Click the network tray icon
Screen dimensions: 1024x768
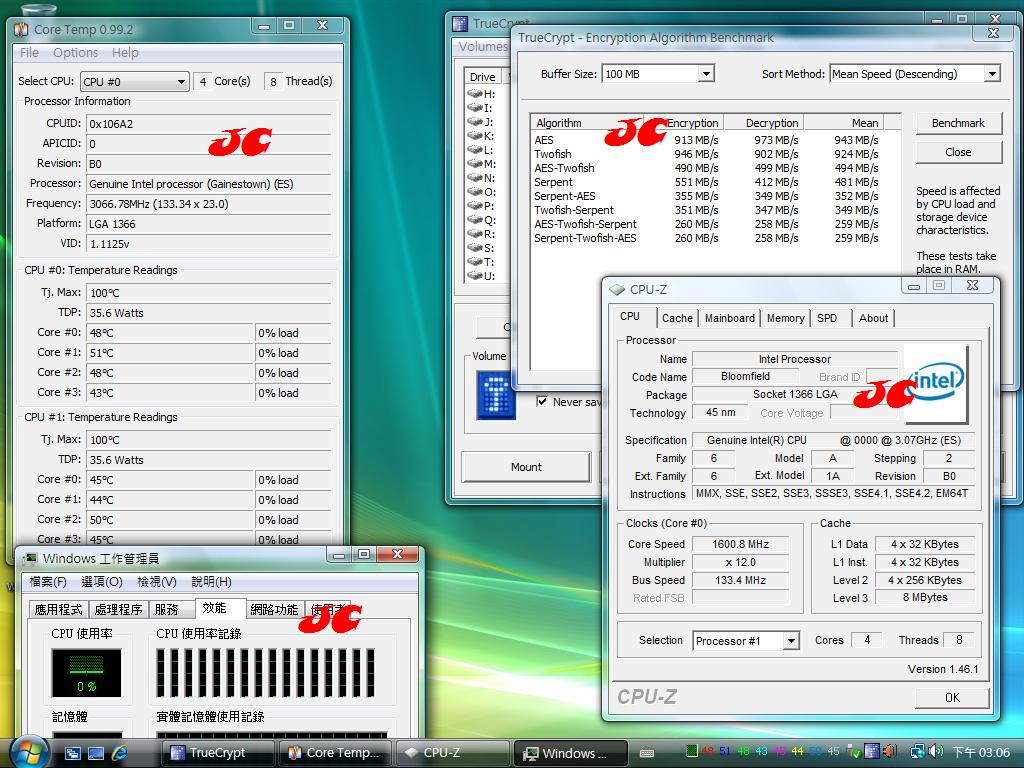pyautogui.click(x=917, y=752)
